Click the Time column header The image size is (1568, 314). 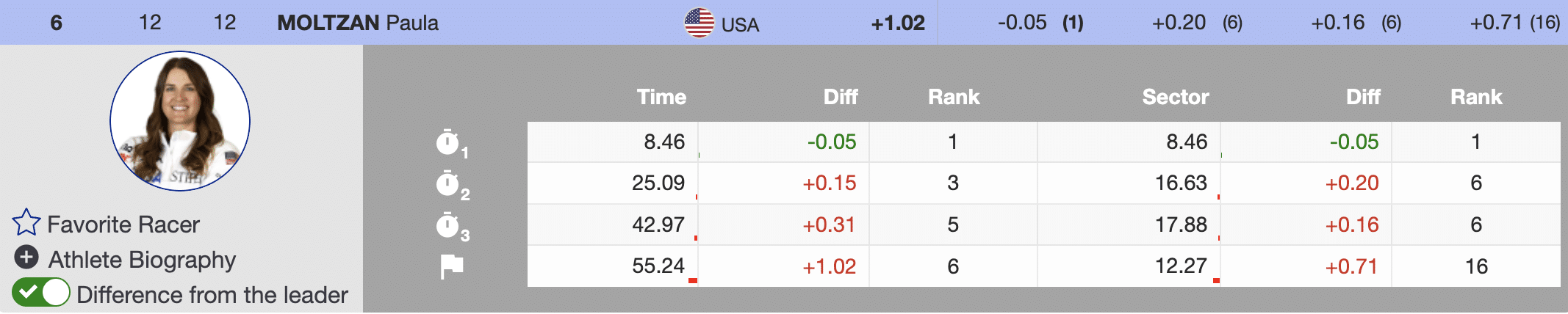pyautogui.click(x=661, y=97)
